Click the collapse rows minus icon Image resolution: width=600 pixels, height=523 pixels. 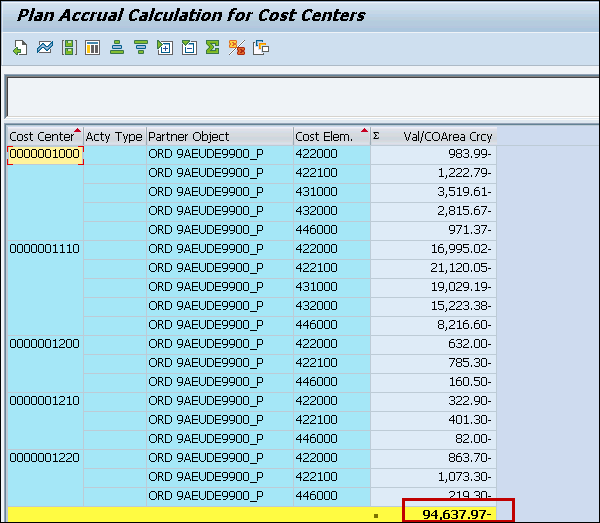click(188, 47)
